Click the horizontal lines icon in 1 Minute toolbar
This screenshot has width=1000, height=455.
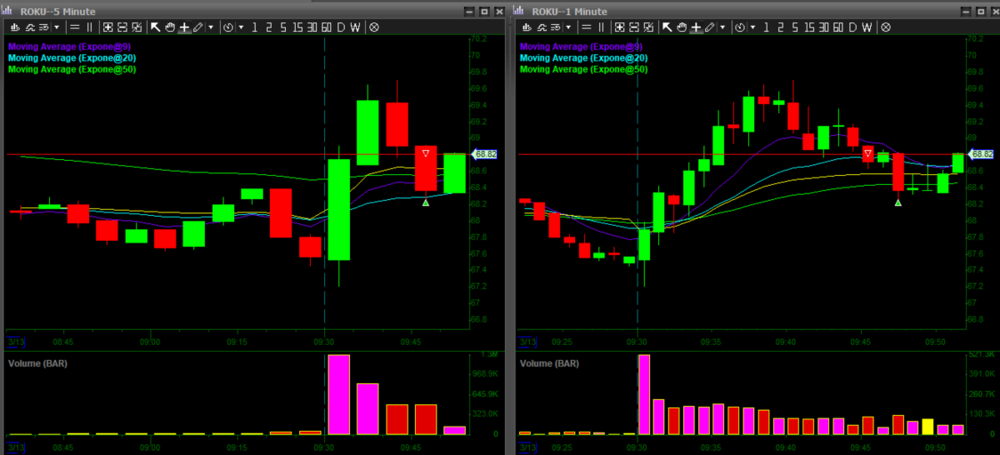[584, 27]
